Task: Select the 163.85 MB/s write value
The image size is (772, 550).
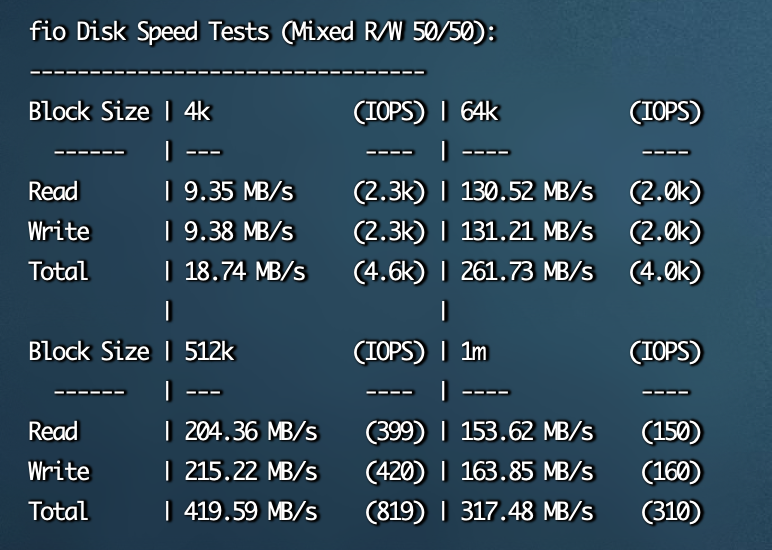Action: [x=527, y=471]
